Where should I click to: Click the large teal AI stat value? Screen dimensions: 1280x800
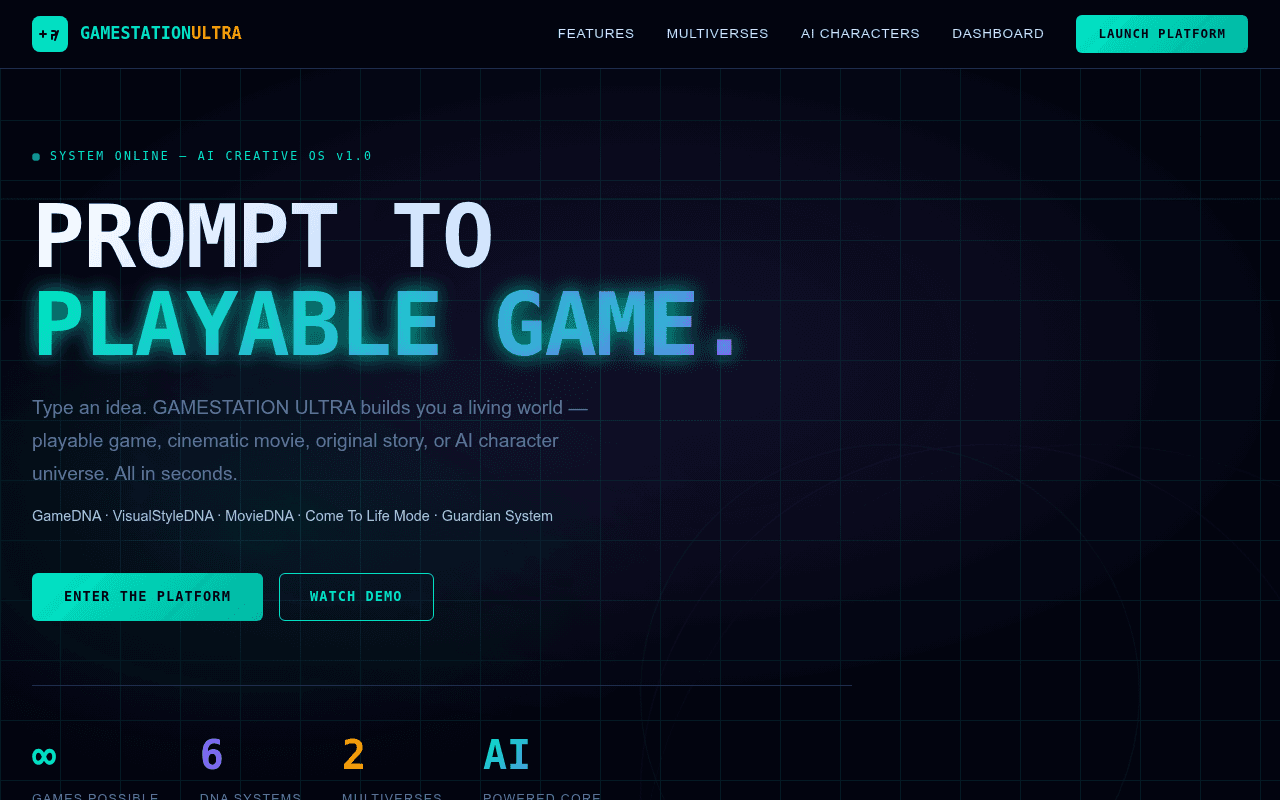(x=506, y=756)
